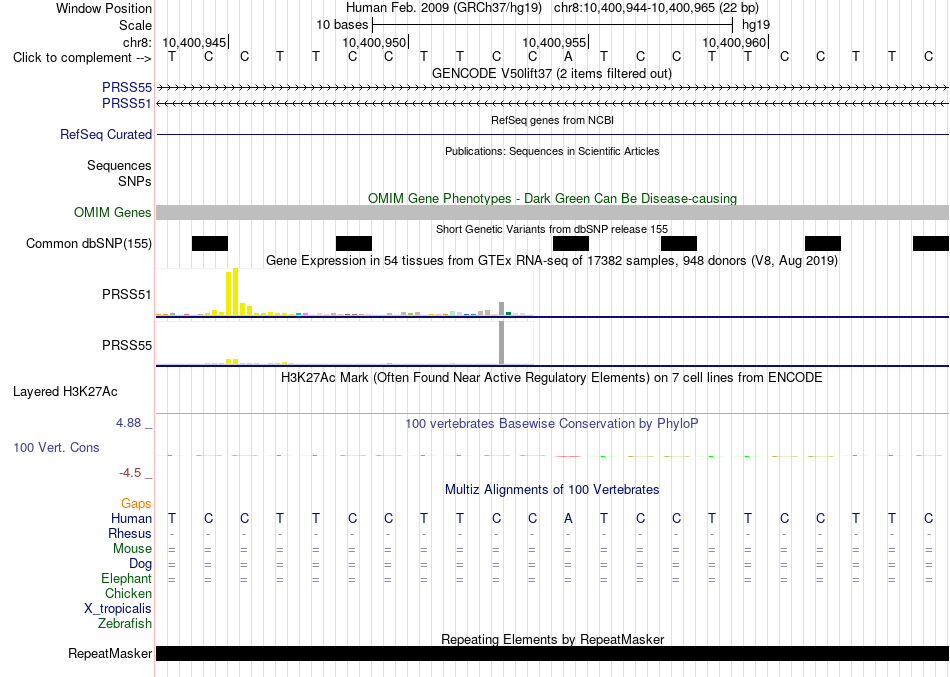Click the -4.5 PhyloP lower limit value

(x=130, y=473)
